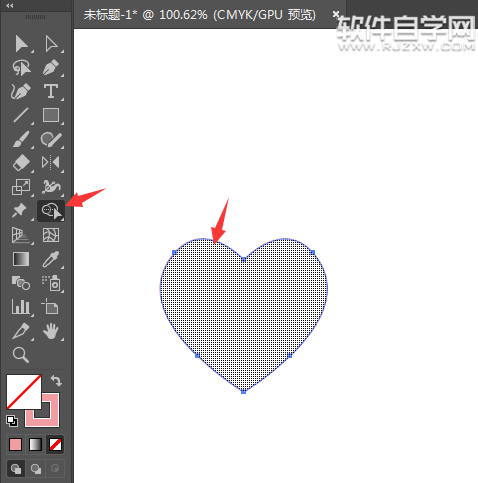Select the Gradient tool
Viewport: 478px width, 483px height.
(21, 259)
